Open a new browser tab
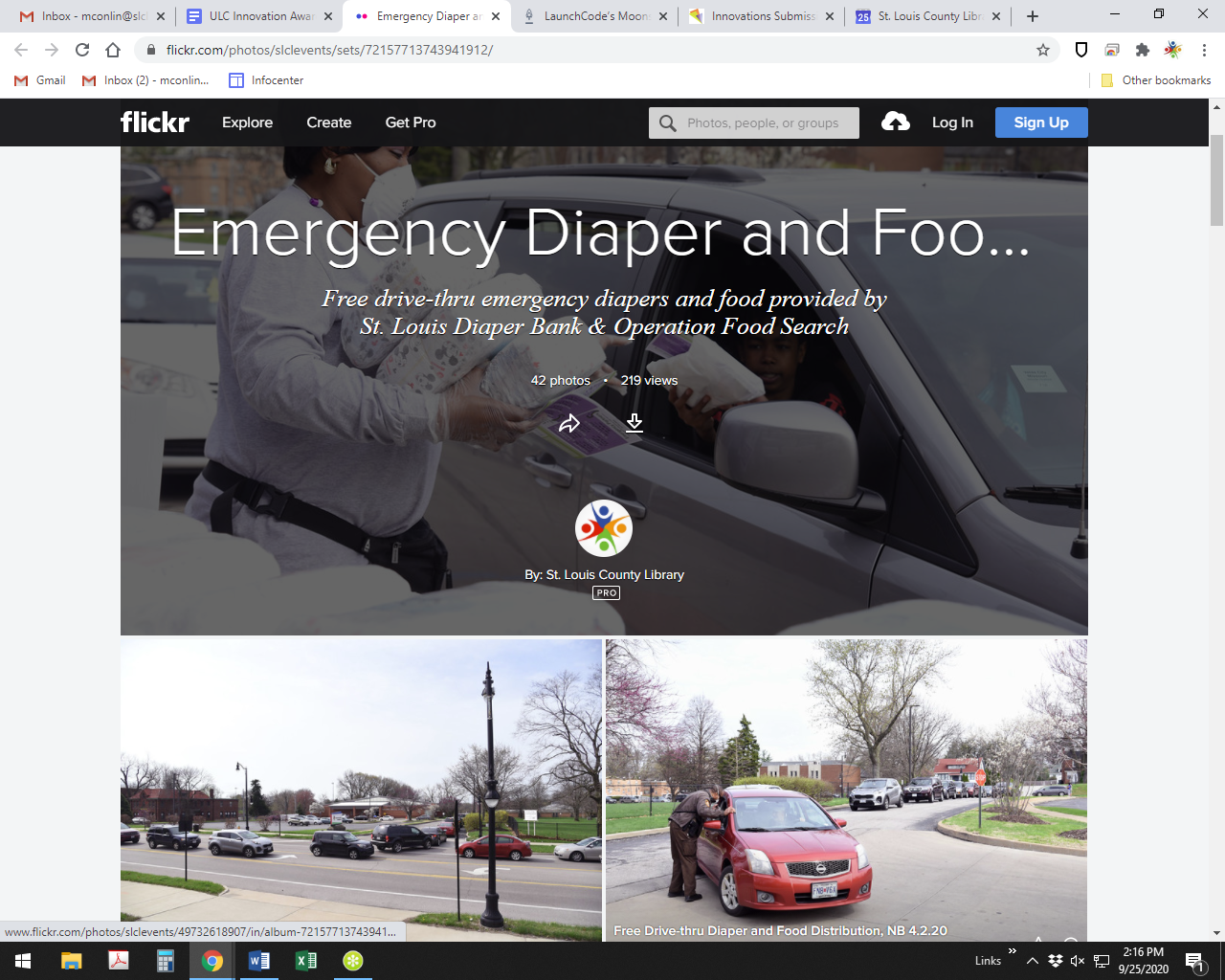This screenshot has height=980, width=1225. (x=1032, y=16)
